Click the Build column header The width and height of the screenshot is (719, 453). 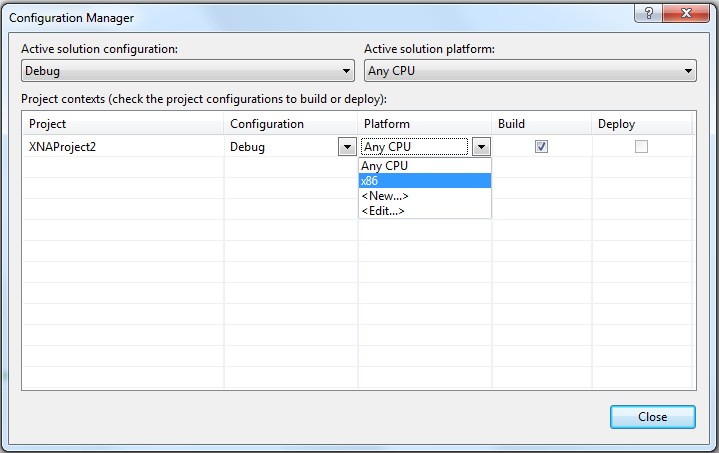coord(541,124)
